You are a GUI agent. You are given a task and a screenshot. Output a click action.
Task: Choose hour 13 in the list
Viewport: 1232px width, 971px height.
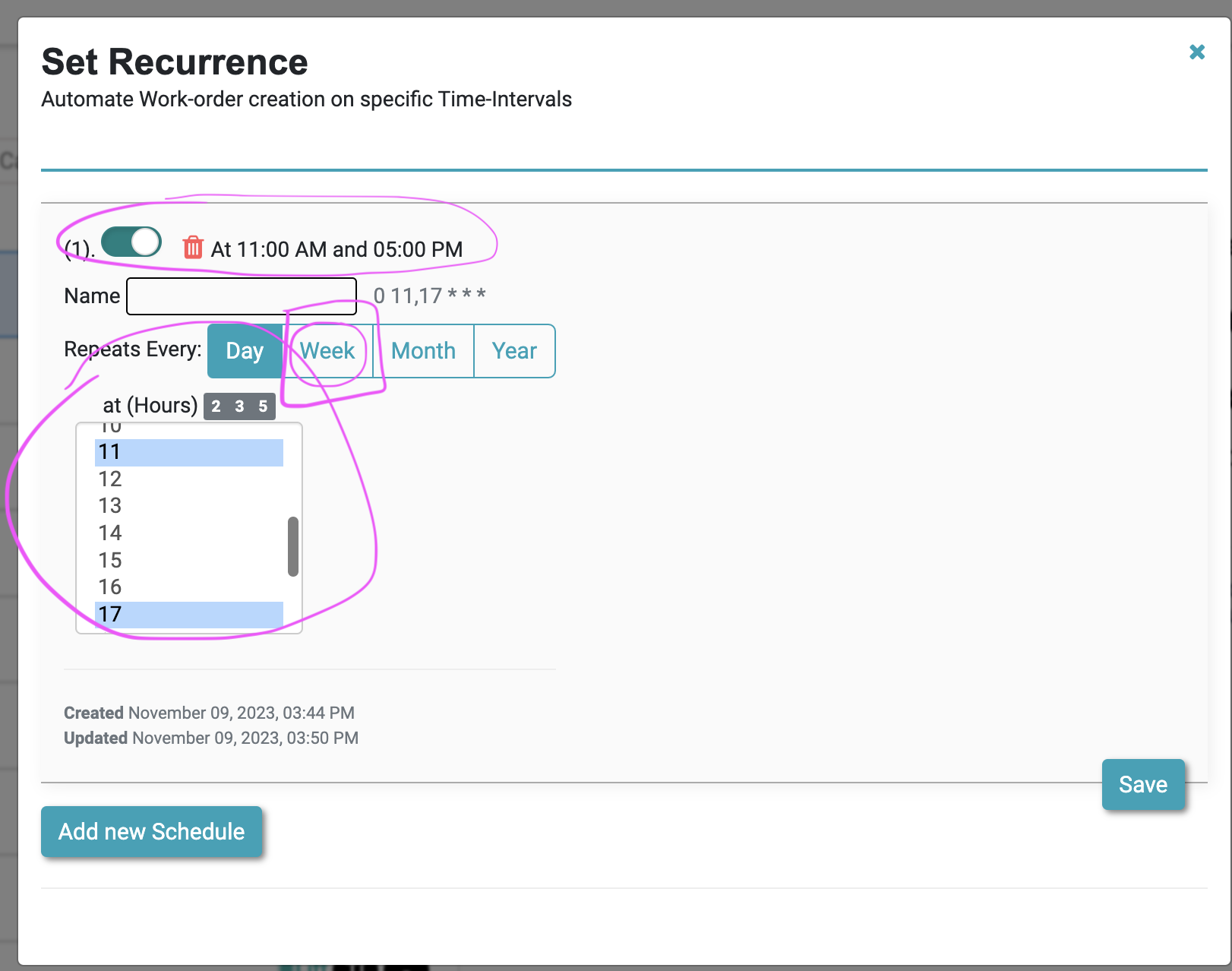click(x=188, y=506)
